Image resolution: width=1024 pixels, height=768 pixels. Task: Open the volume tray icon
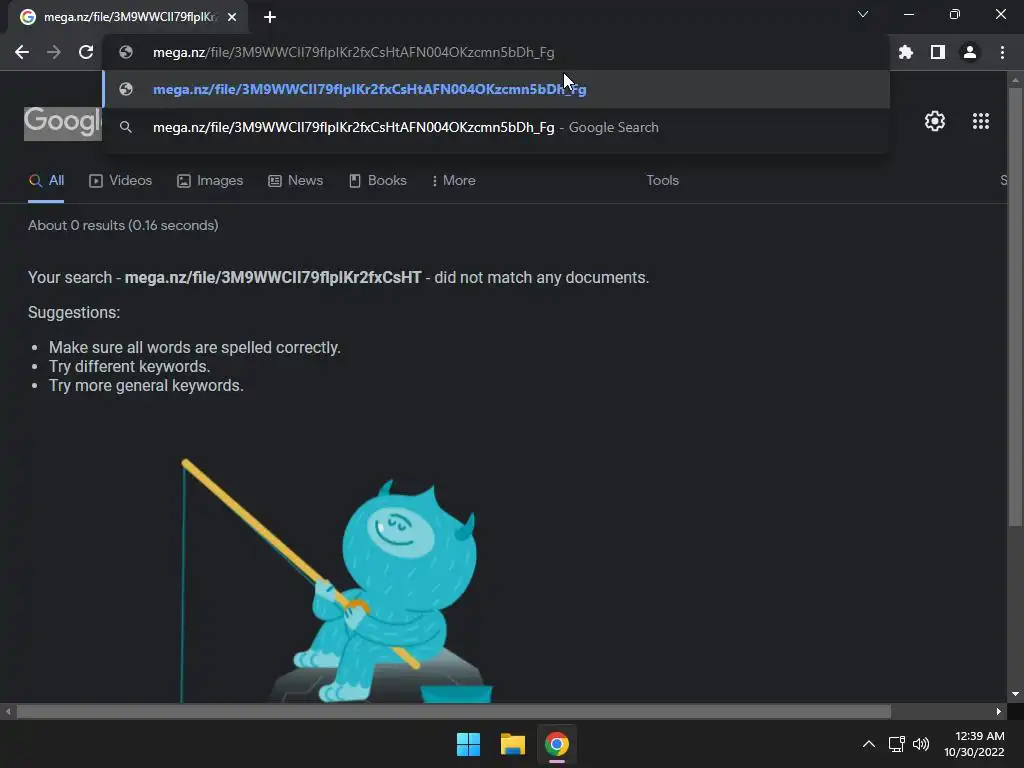[x=921, y=744]
